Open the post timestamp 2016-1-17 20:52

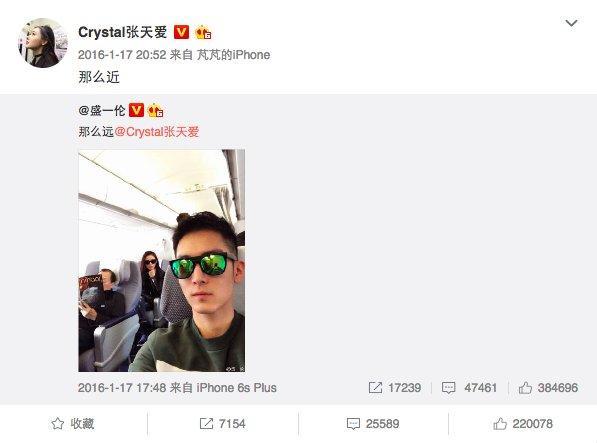(122, 55)
